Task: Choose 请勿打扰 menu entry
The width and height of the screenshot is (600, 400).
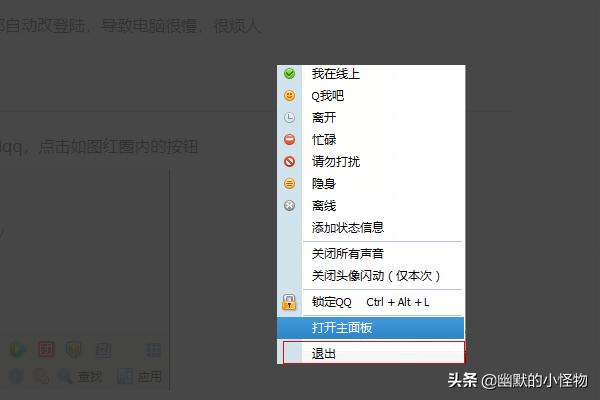Action: (371, 162)
